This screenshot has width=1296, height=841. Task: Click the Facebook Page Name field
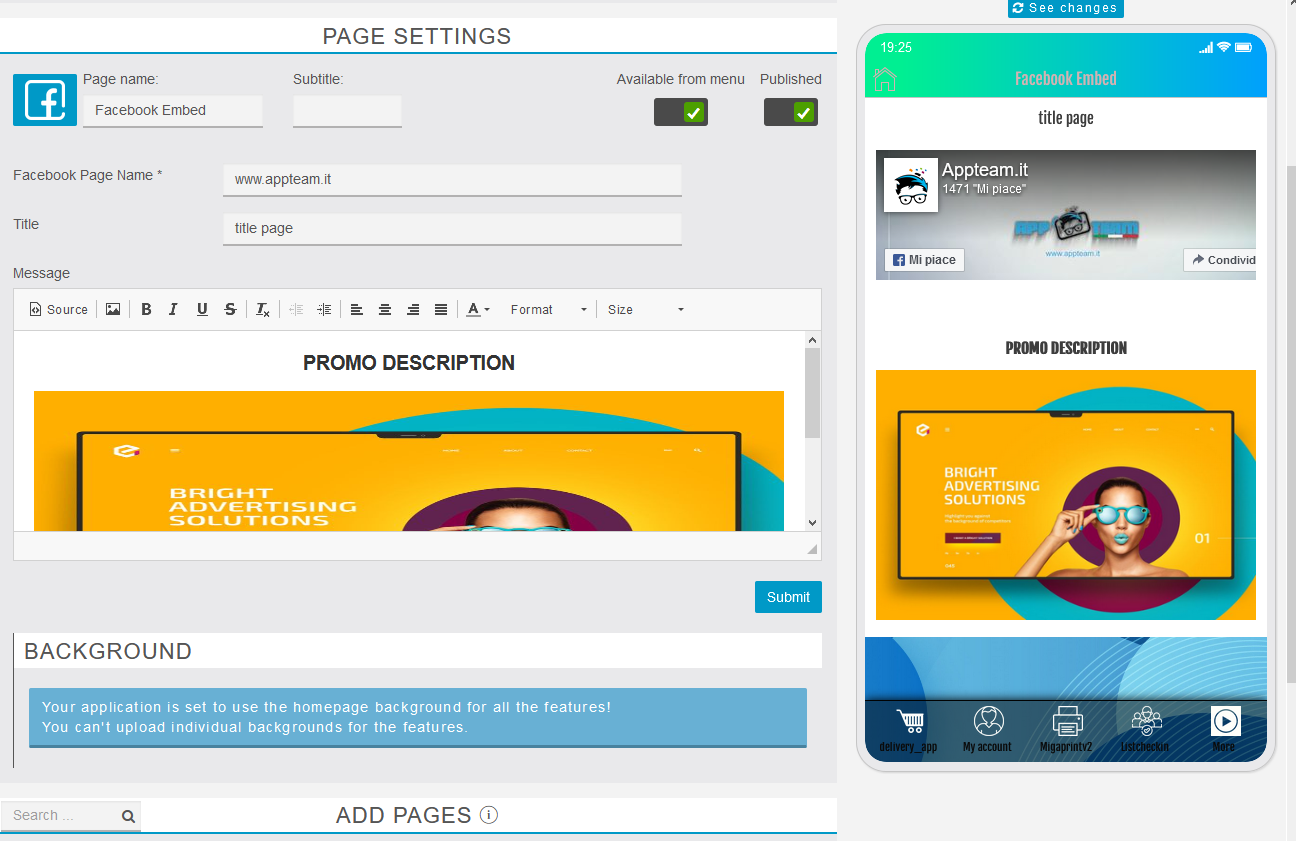452,180
